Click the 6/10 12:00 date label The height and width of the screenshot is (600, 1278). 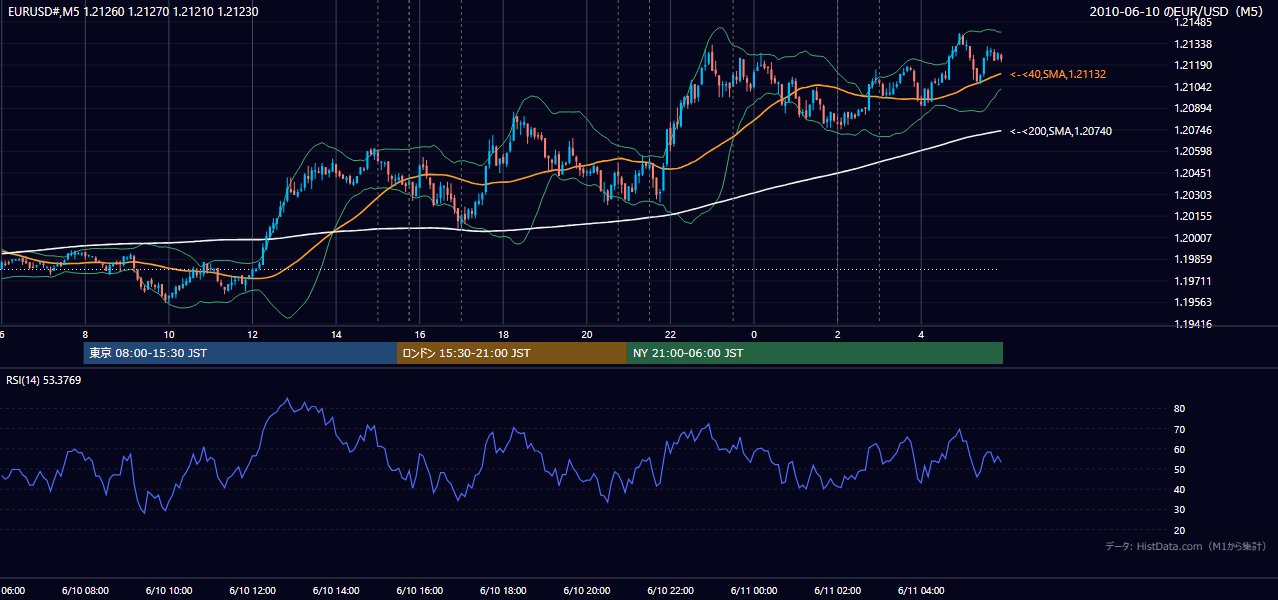point(253,590)
